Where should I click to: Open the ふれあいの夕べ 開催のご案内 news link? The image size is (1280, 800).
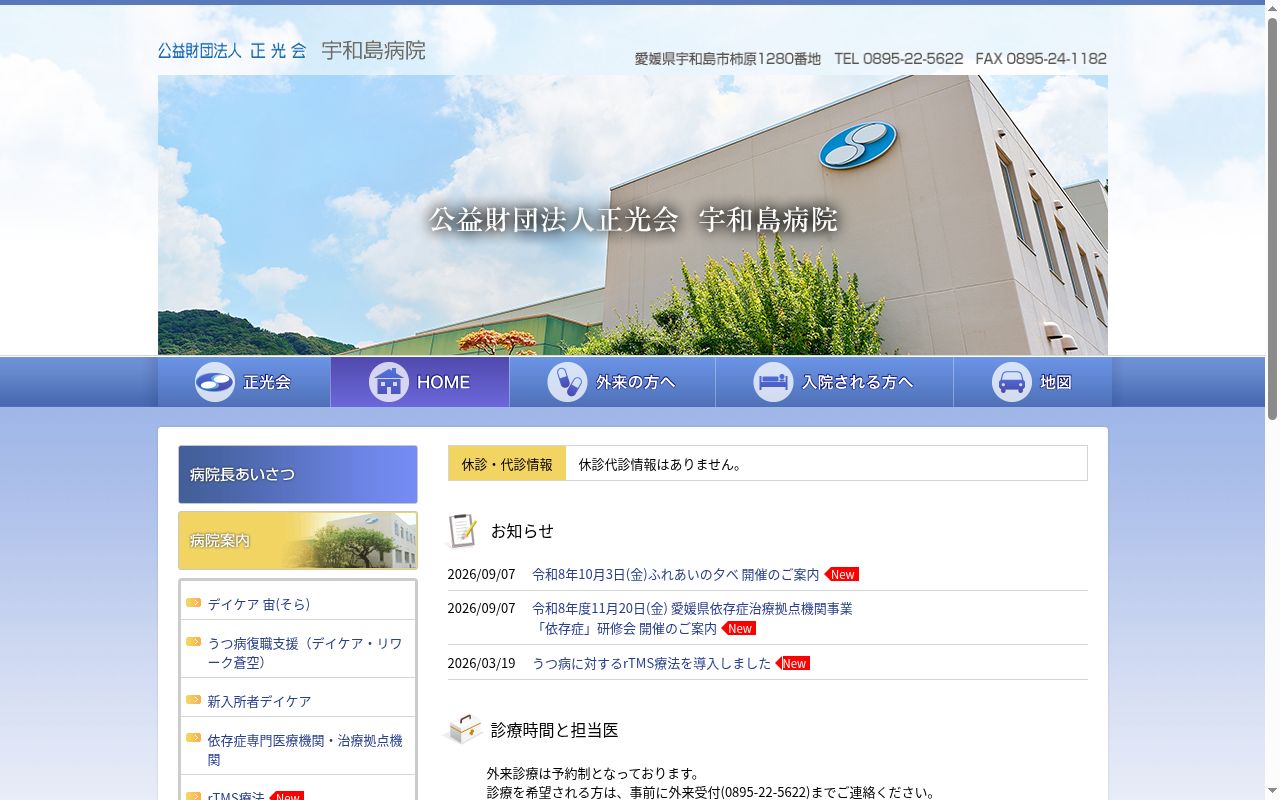point(676,574)
